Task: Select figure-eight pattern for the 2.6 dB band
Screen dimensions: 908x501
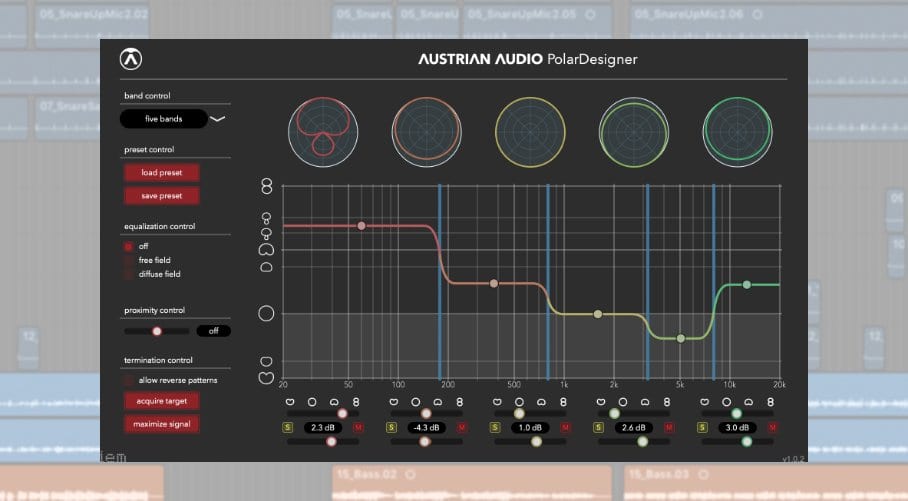Action: tap(667, 401)
